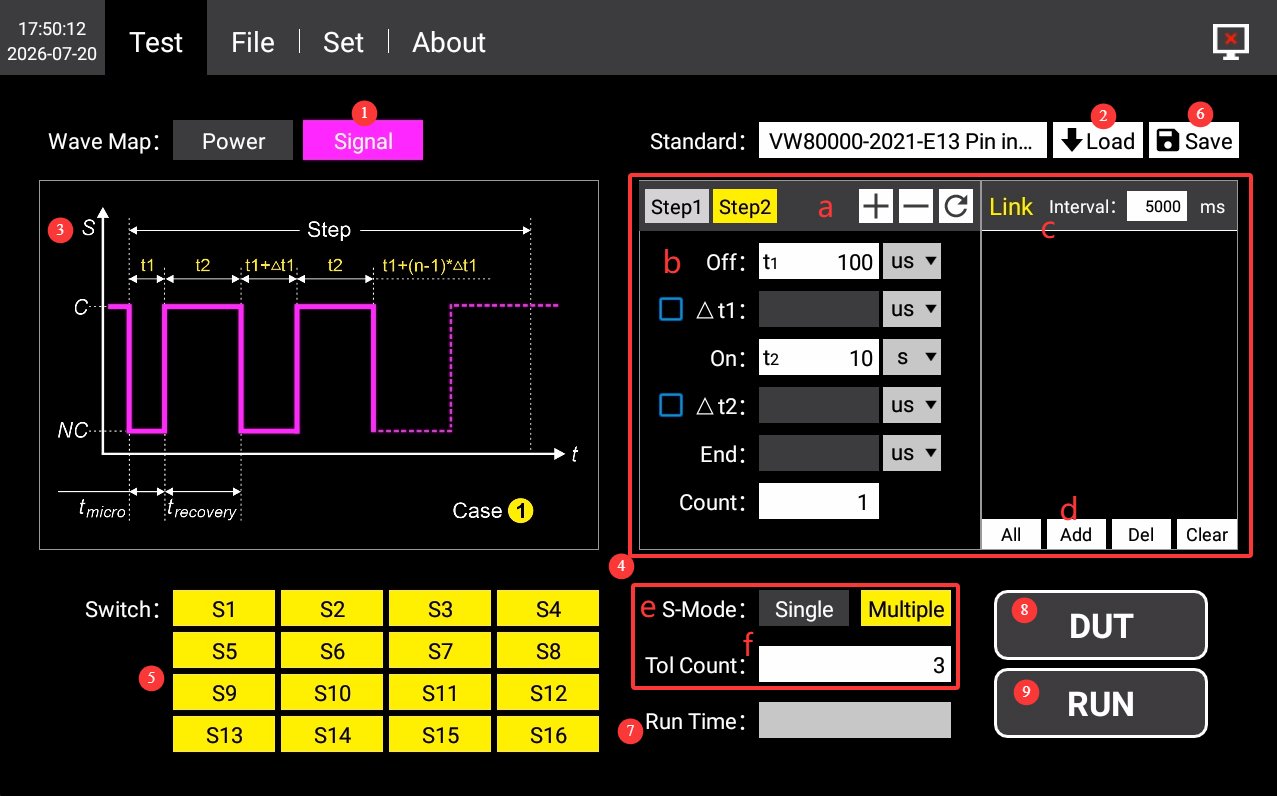Click the Case 1 label in diagram

pyautogui.click(x=493, y=511)
